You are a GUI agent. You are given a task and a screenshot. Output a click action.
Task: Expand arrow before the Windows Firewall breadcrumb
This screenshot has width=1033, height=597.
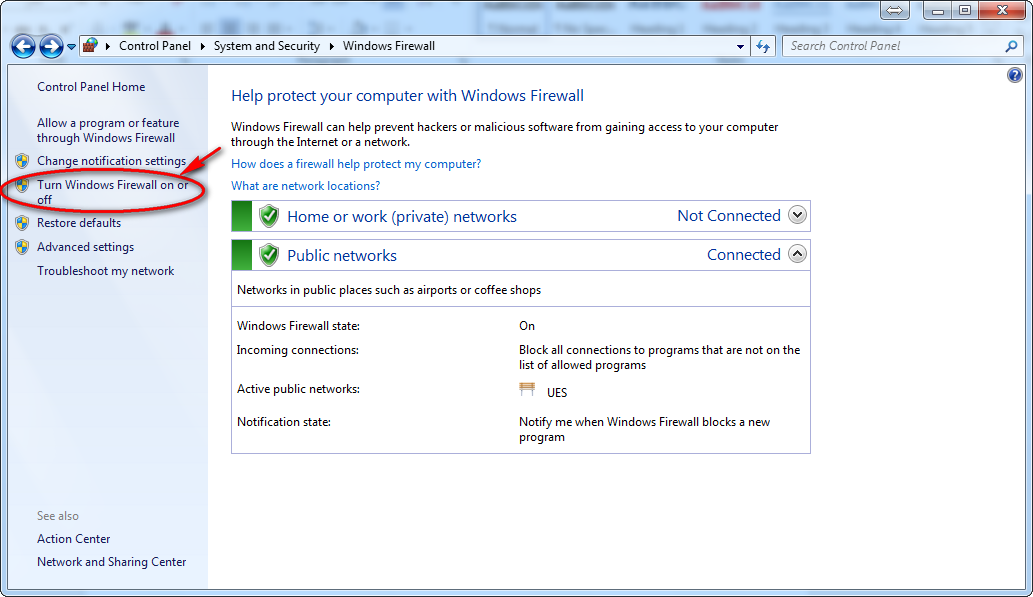tap(331, 46)
